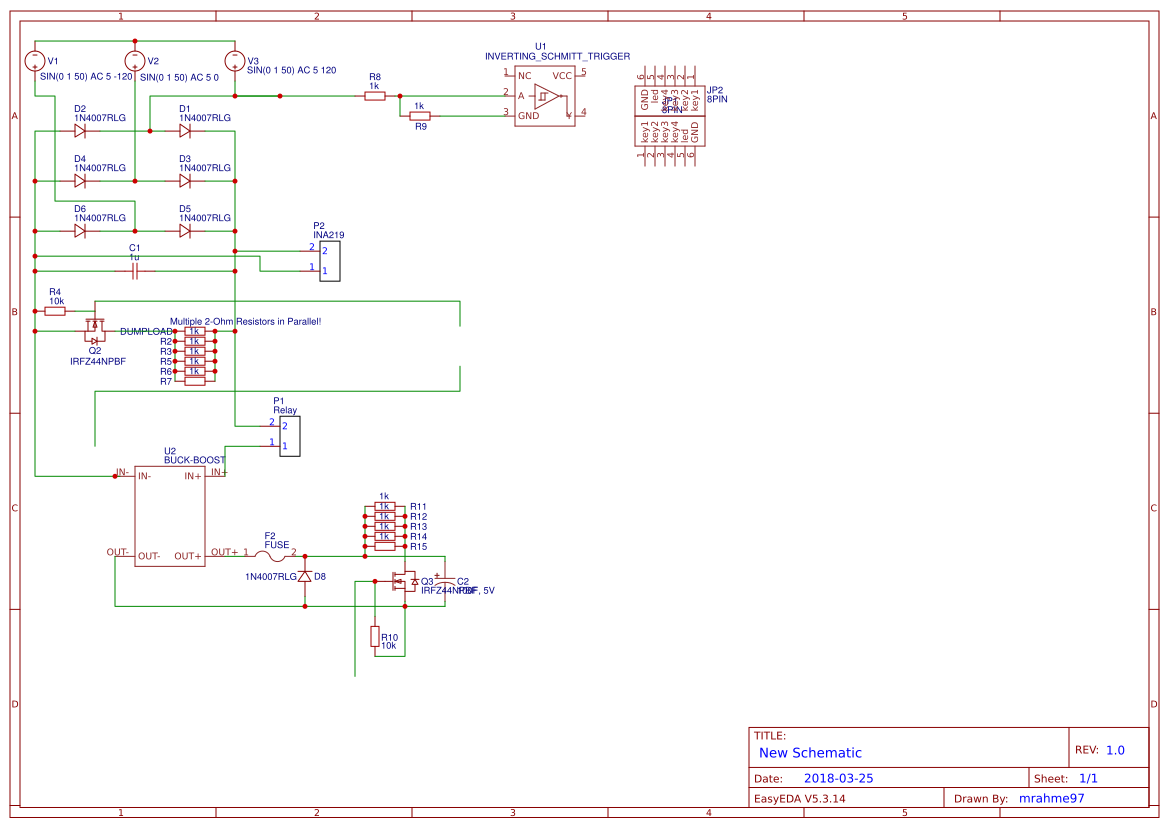Select the R4 10k resistor symbol
This screenshot has width=1169, height=828.
[53, 311]
